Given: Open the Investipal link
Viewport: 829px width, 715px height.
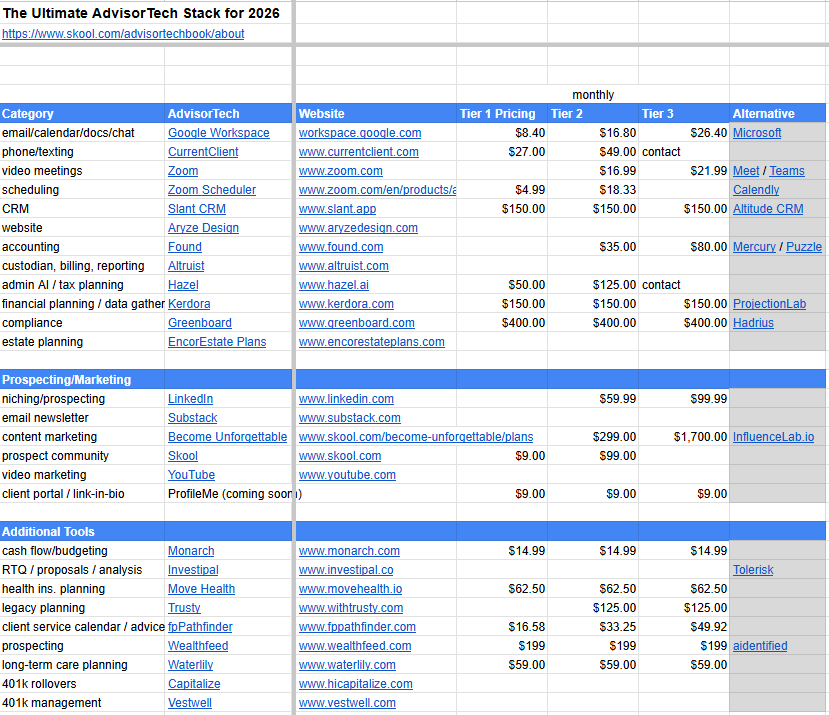Looking at the screenshot, I should tap(193, 570).
